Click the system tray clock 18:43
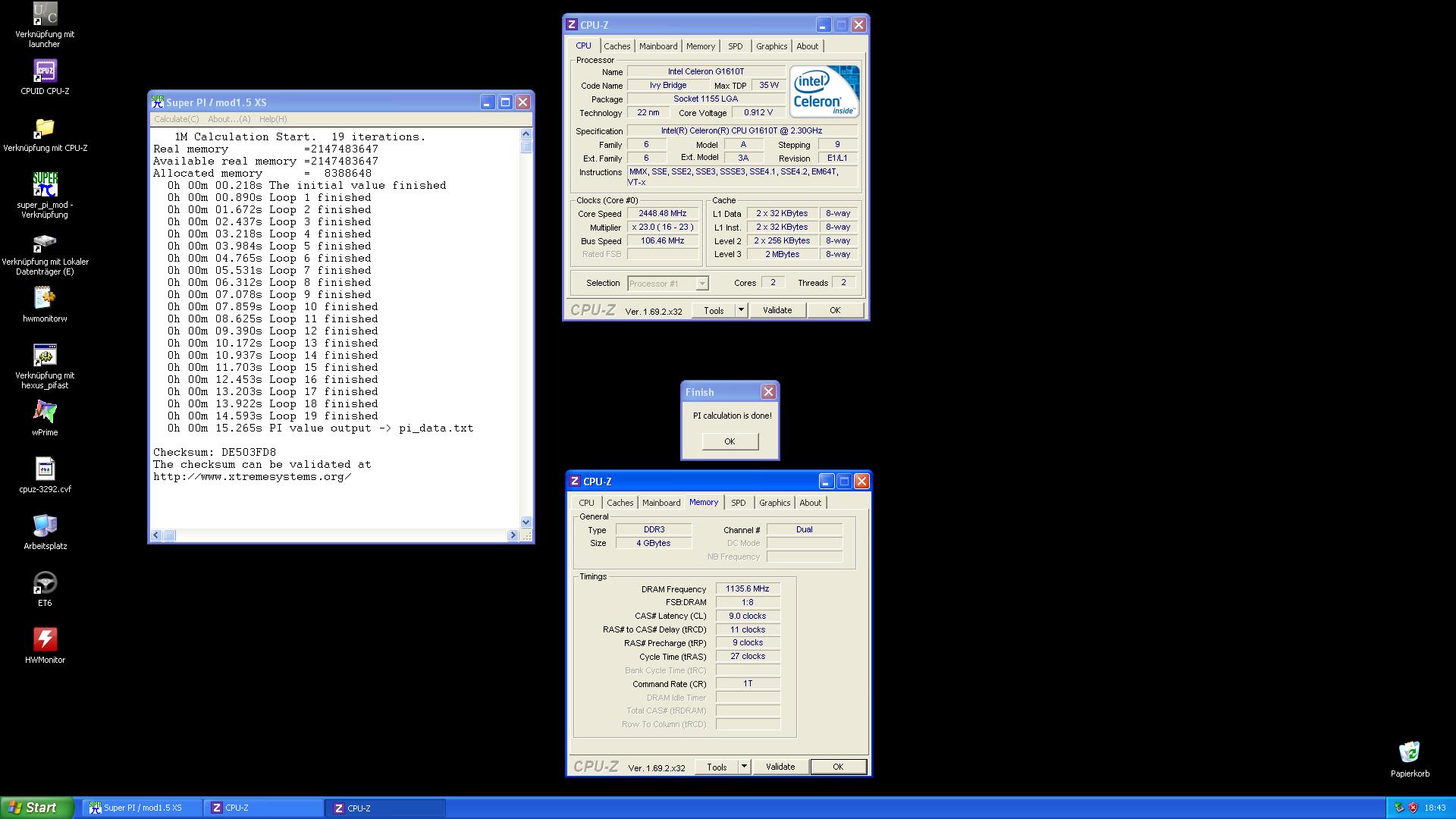This screenshot has height=819, width=1456. click(x=1435, y=808)
